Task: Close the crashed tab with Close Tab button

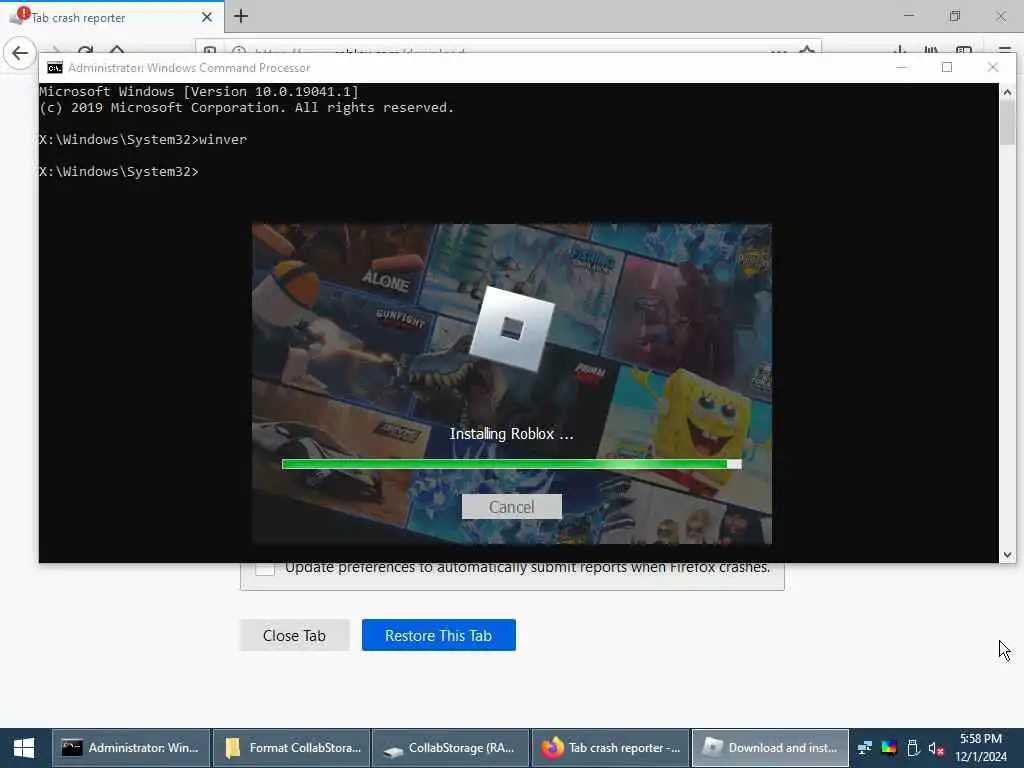Action: tap(294, 635)
